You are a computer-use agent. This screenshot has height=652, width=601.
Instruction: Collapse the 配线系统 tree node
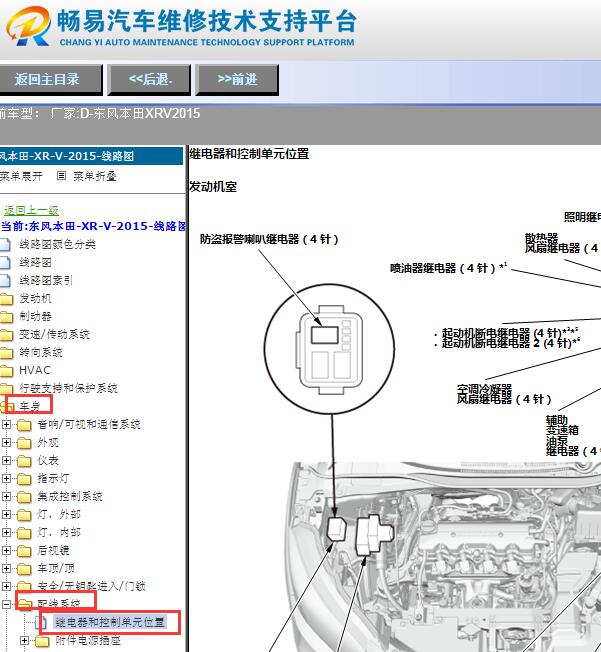pos(6,604)
